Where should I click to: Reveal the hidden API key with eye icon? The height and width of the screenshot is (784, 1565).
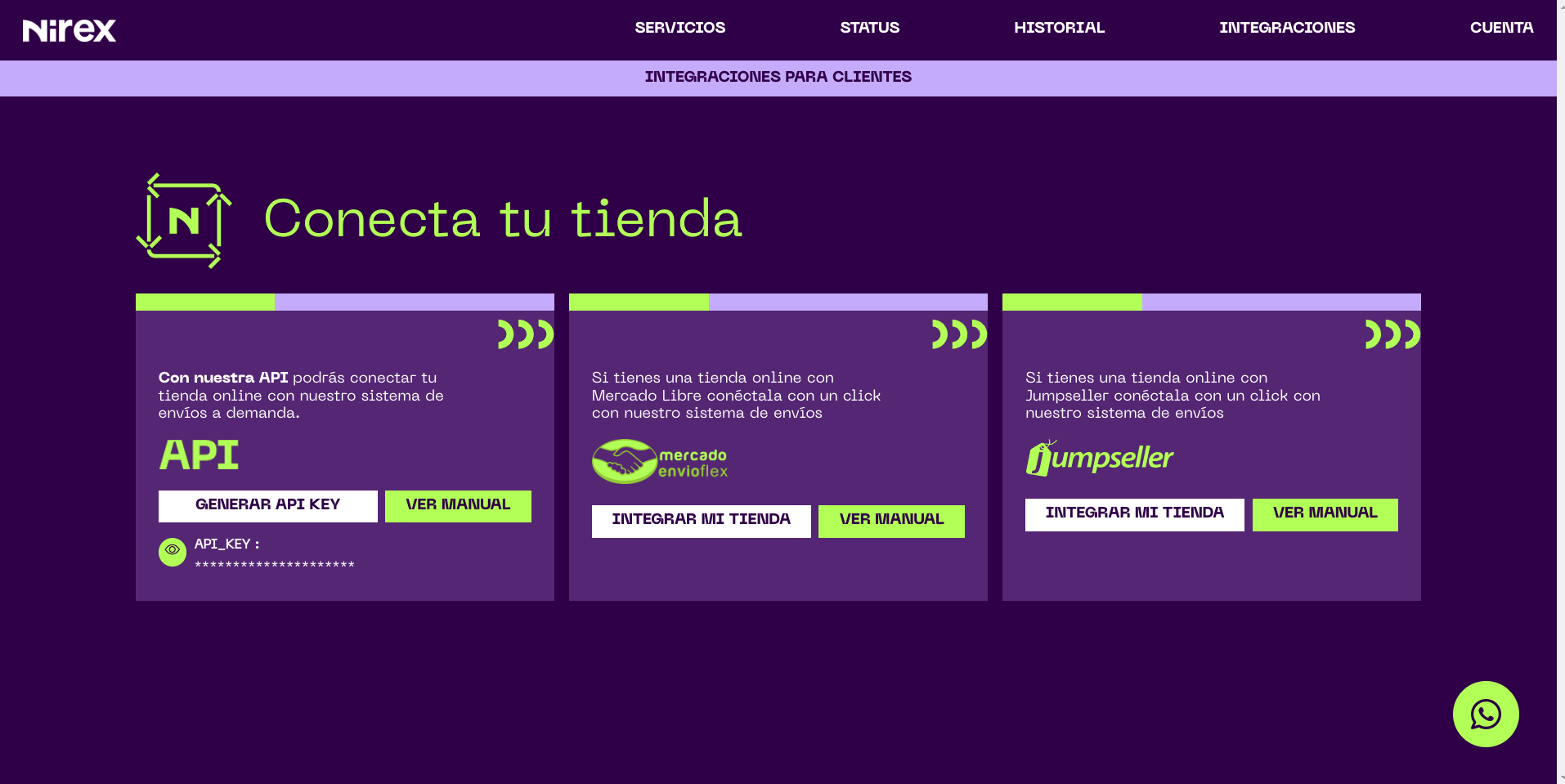173,552
